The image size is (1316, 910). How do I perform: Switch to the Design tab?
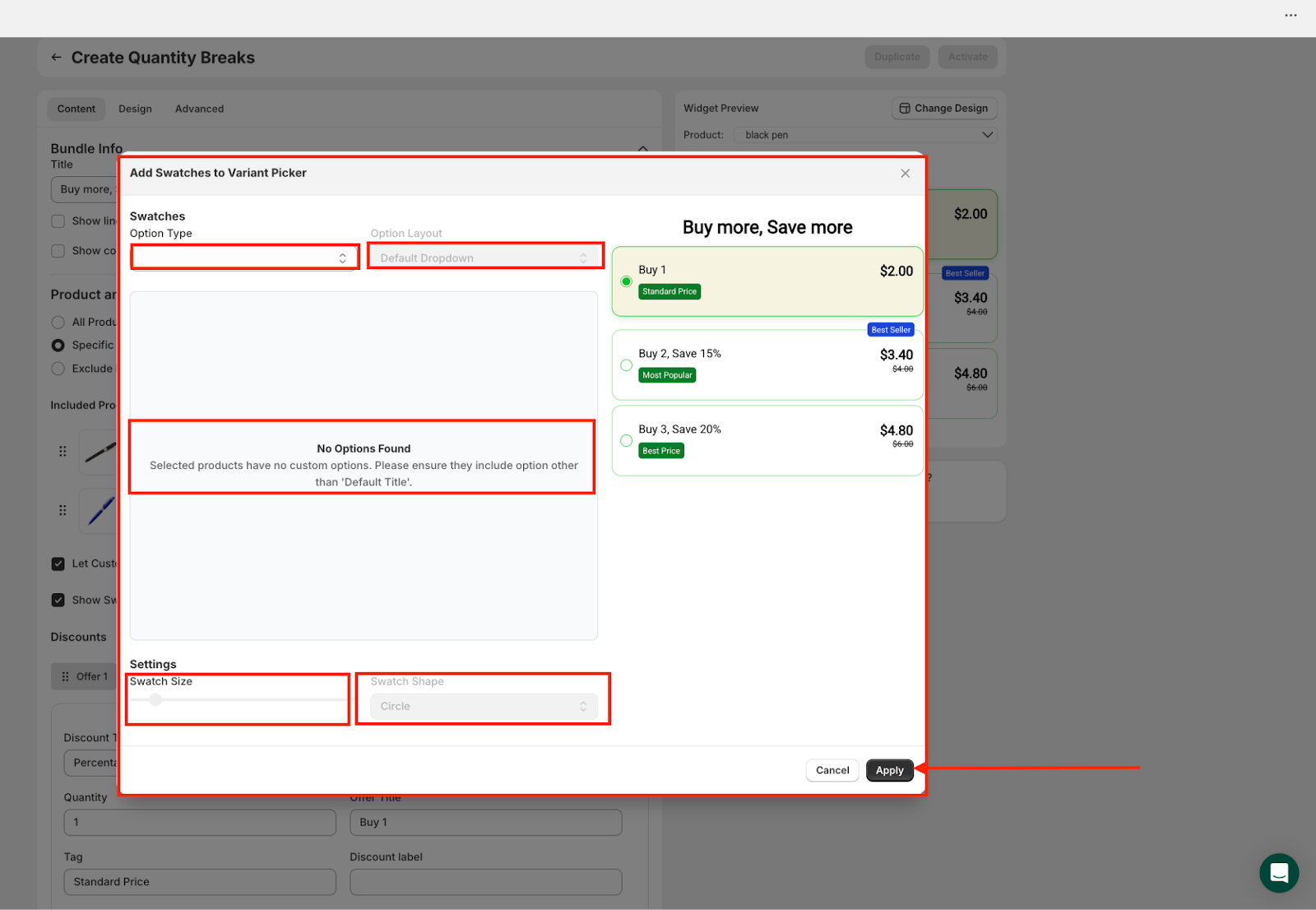[135, 109]
